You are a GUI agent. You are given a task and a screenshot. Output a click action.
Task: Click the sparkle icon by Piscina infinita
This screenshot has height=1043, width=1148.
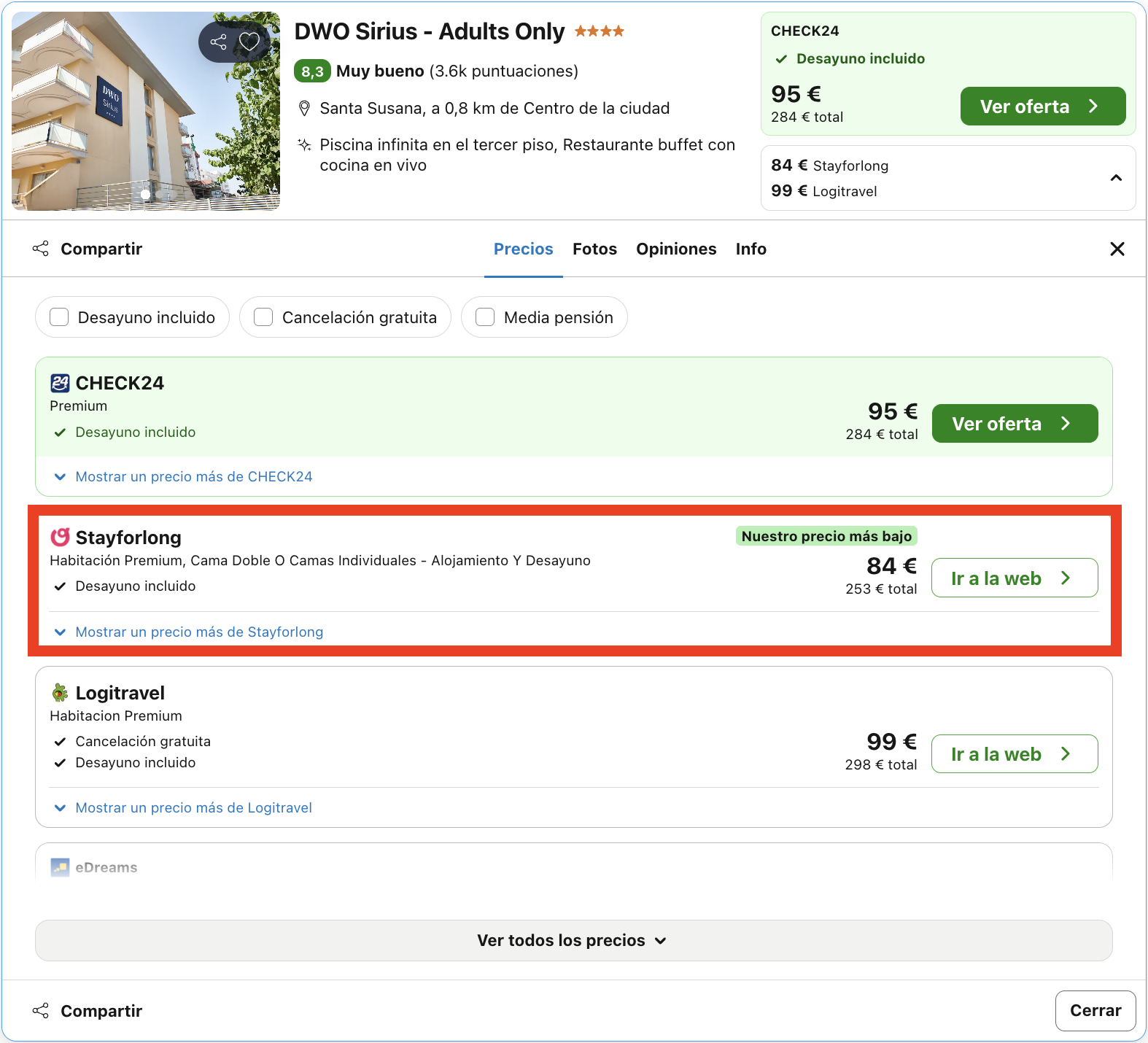(x=305, y=145)
